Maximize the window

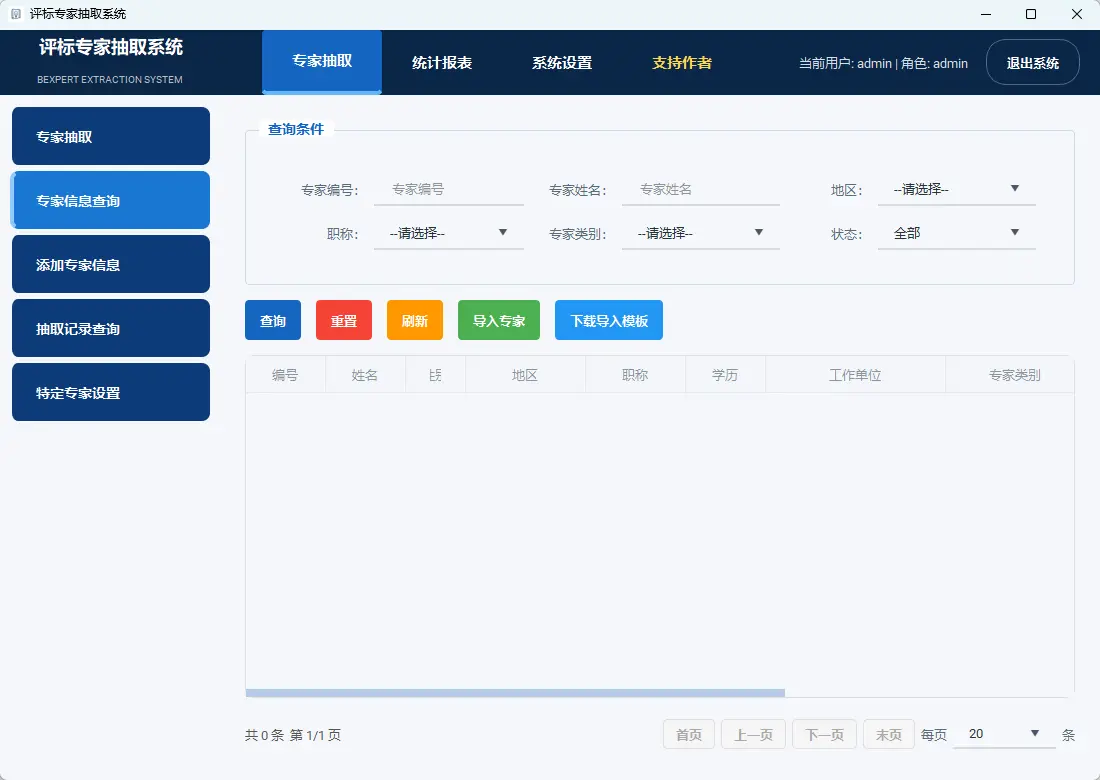pos(1031,14)
